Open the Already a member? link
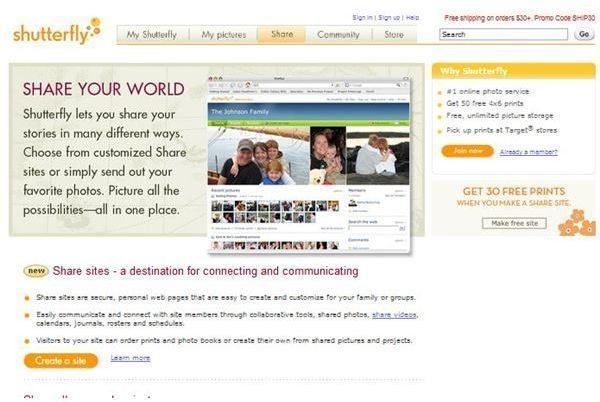Image resolution: width=600 pixels, height=402 pixels. tap(528, 152)
